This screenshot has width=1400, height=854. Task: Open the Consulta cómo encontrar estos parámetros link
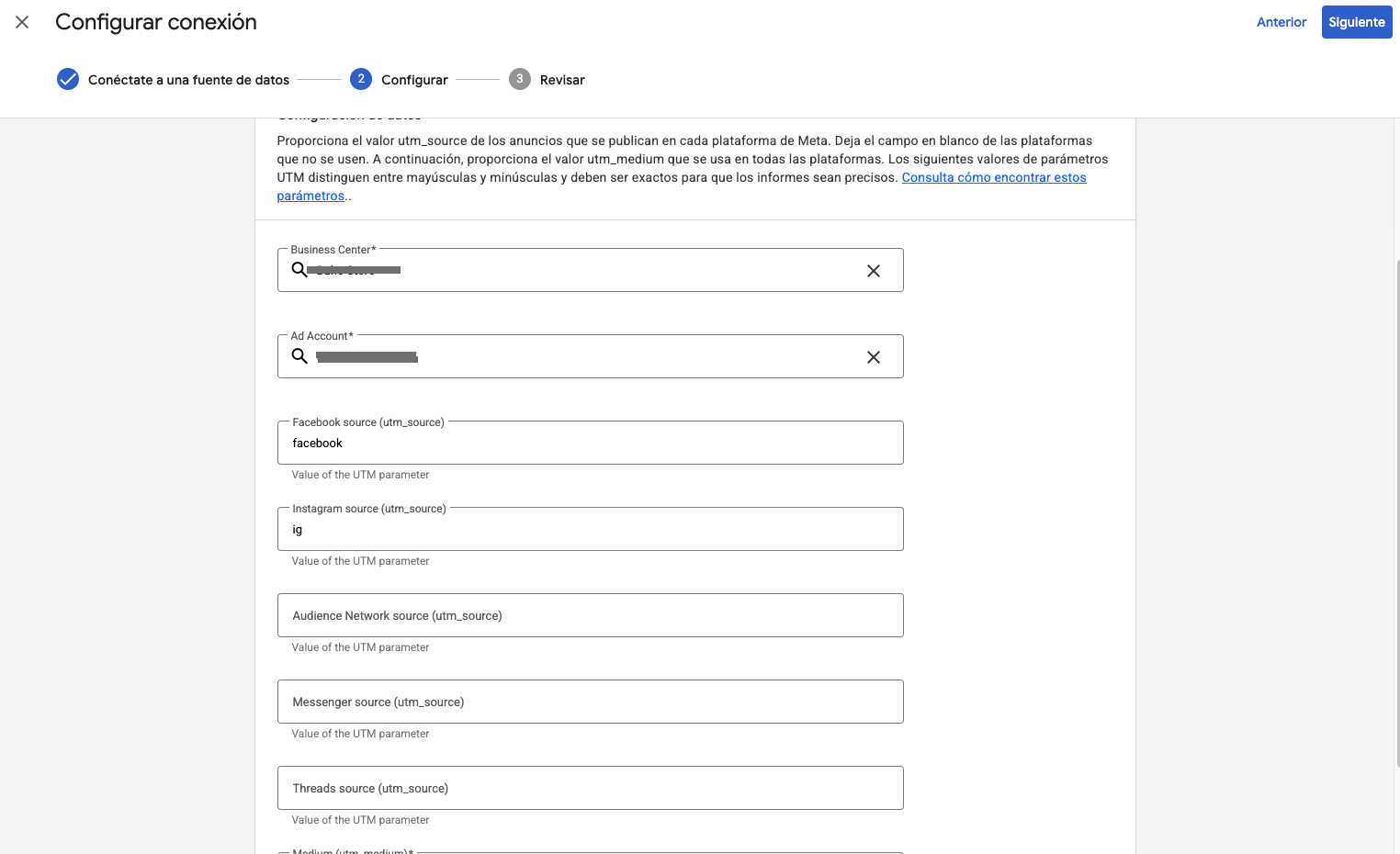pyautogui.click(x=993, y=177)
